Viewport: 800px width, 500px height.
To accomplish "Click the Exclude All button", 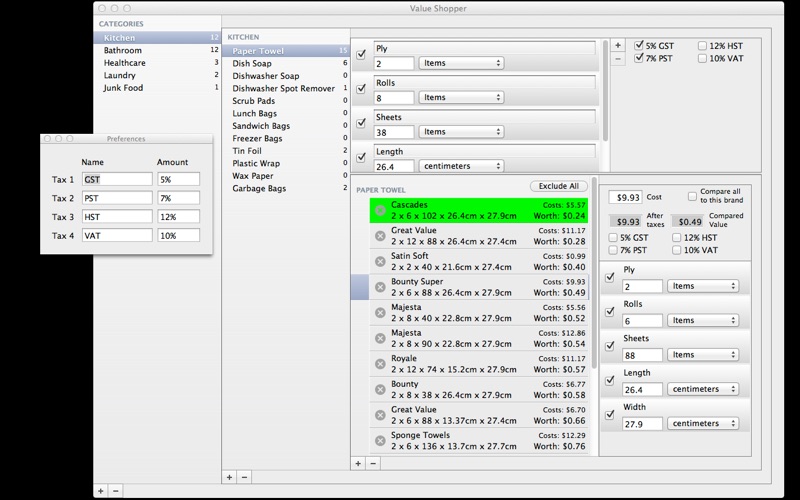I will click(559, 186).
